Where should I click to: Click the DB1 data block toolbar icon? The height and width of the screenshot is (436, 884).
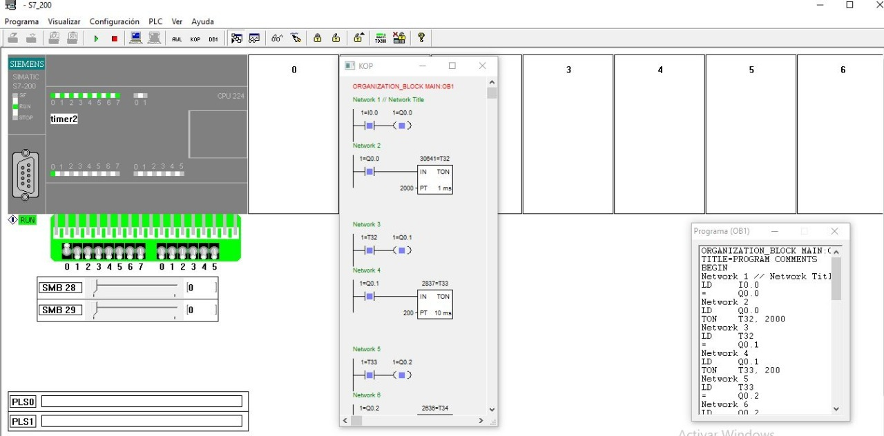[x=213, y=38]
